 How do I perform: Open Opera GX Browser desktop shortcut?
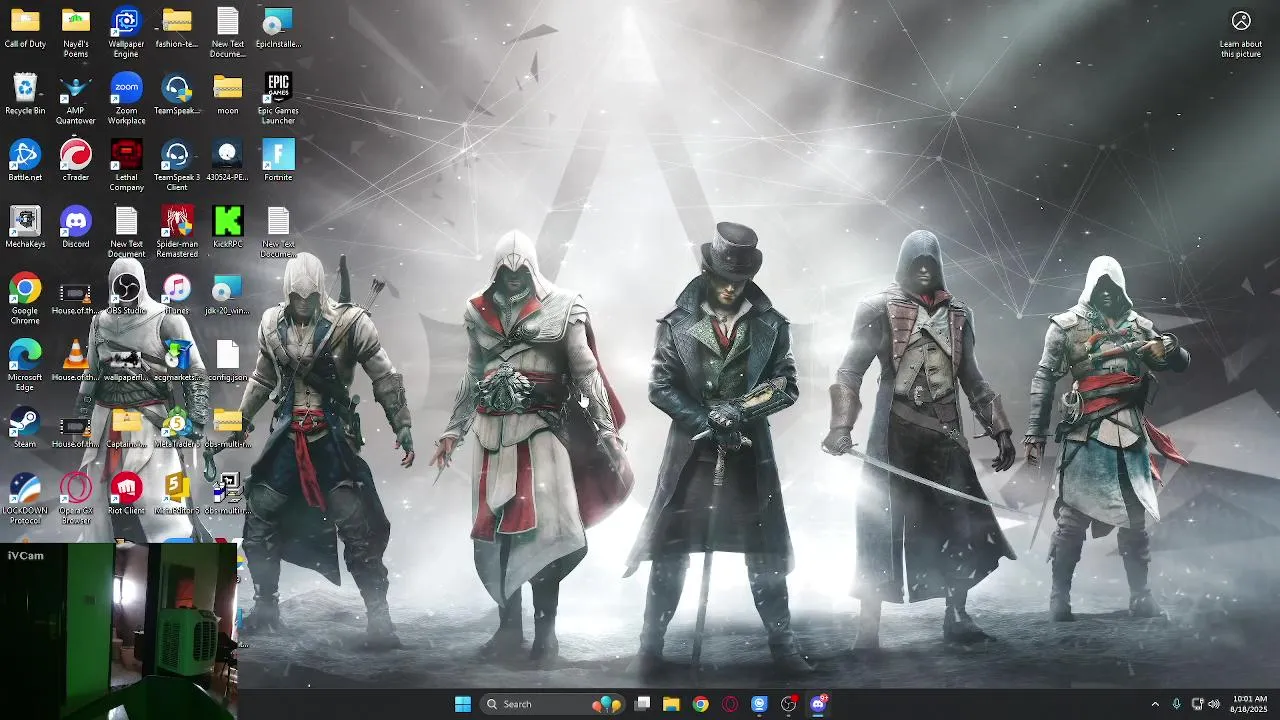pos(76,500)
